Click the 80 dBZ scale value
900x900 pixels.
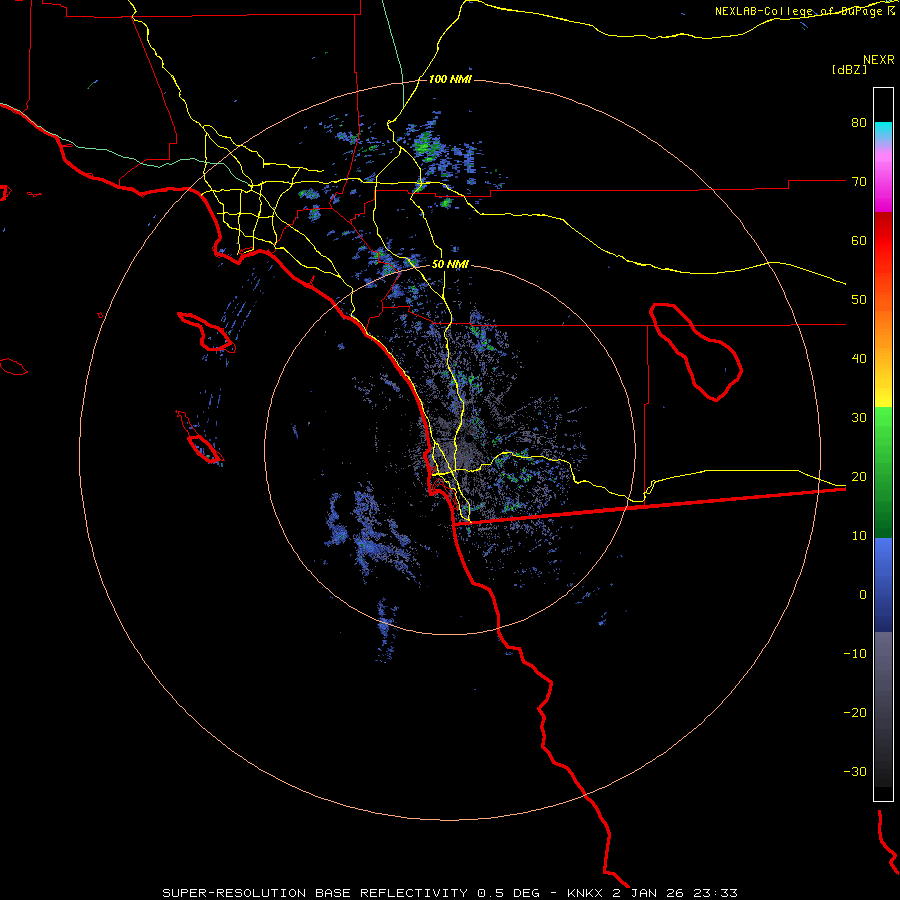859,122
